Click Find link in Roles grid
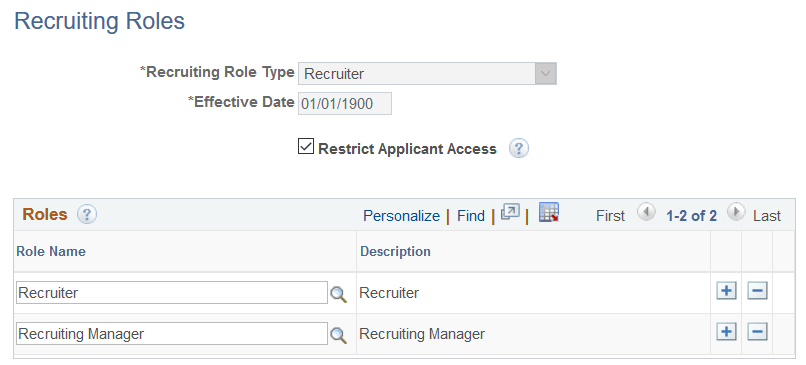Screen dimensions: 806x365 pos(471,216)
